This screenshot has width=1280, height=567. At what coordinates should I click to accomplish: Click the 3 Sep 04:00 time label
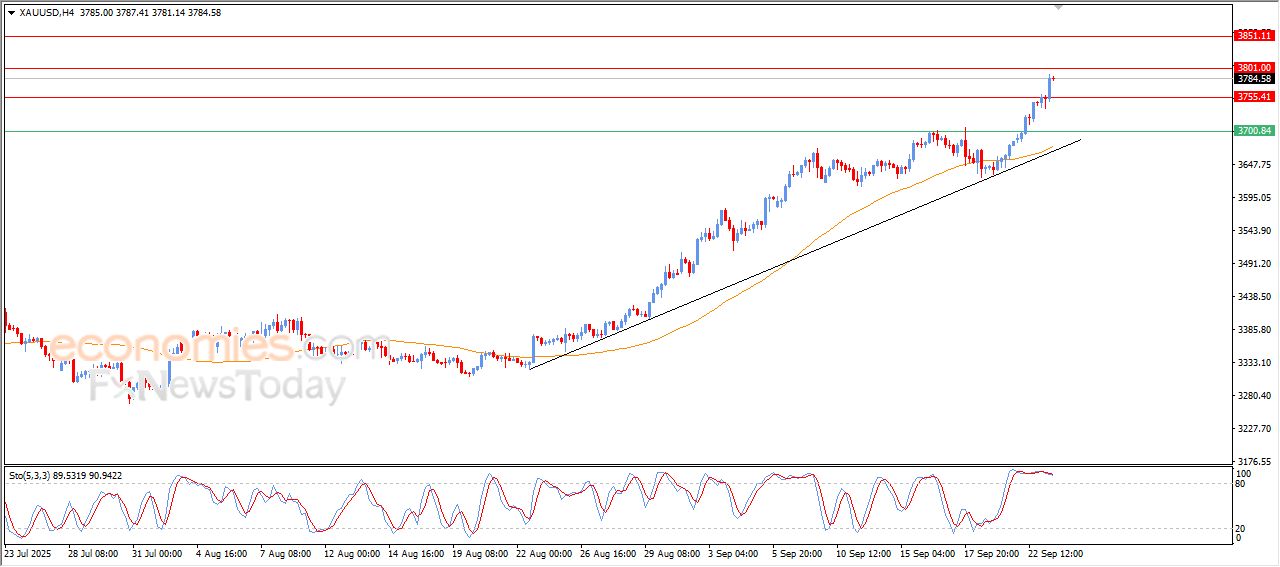click(734, 552)
